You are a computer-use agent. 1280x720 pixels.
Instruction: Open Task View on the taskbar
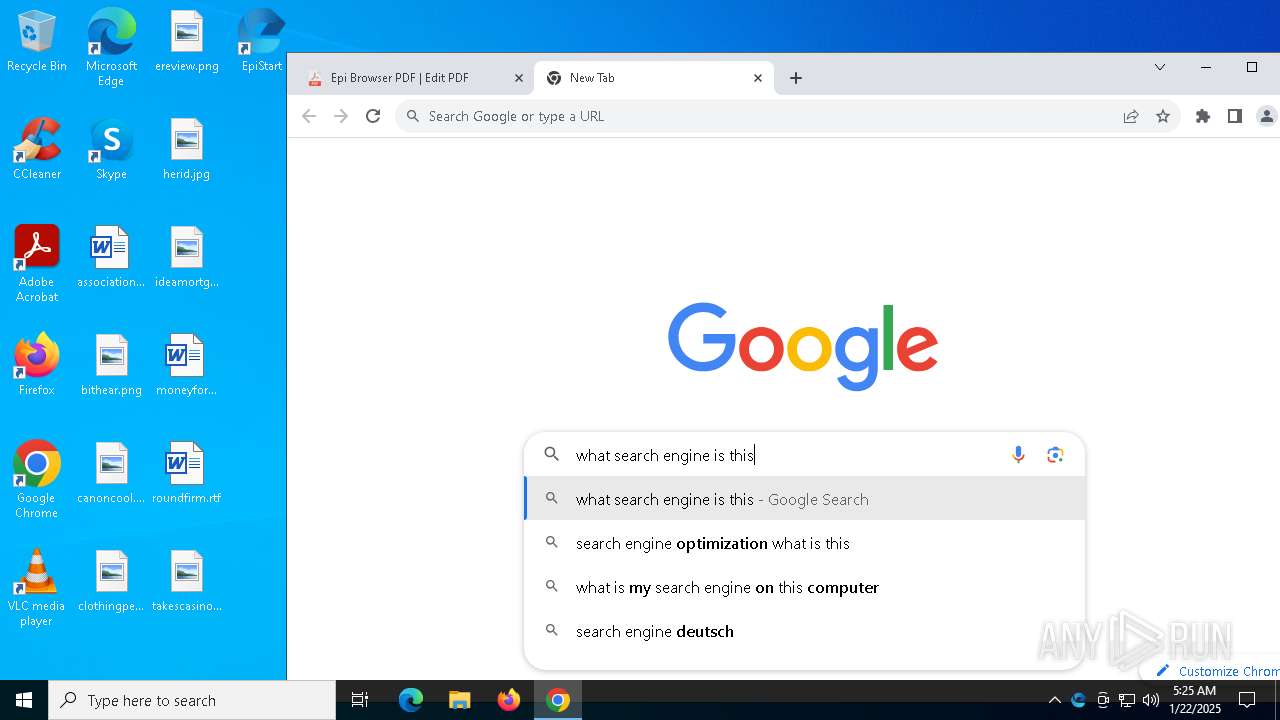(360, 700)
